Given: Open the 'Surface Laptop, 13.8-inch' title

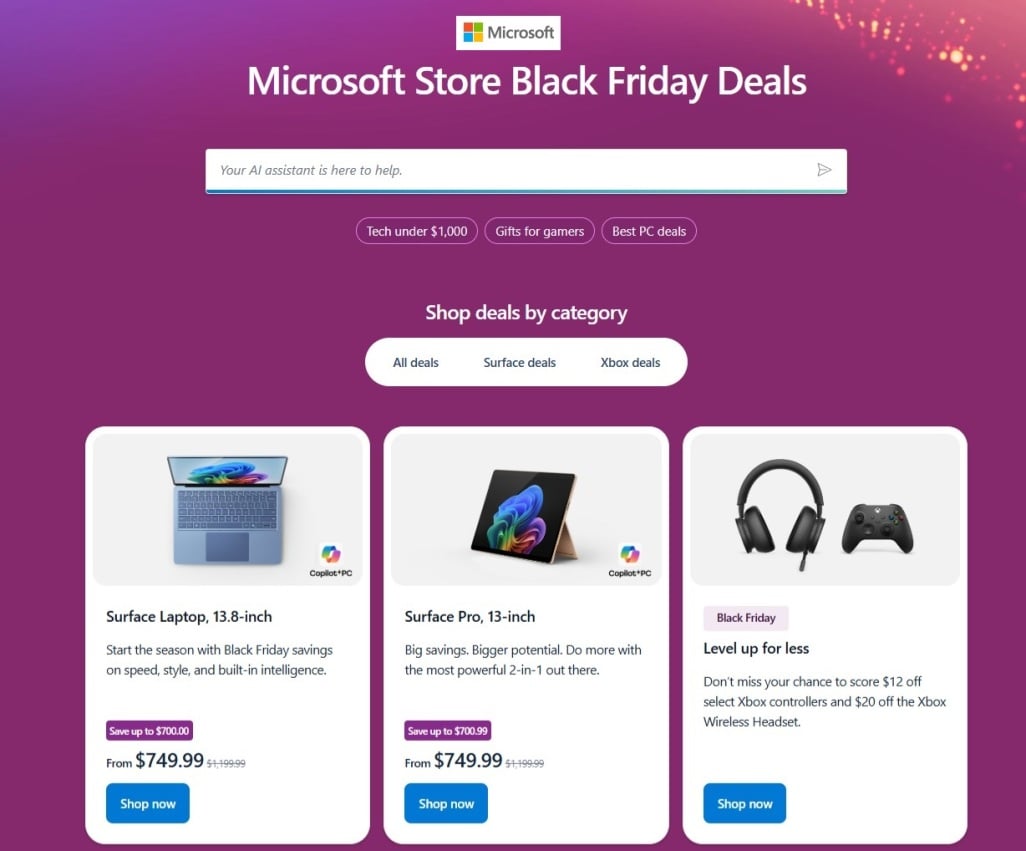Looking at the screenshot, I should point(189,616).
